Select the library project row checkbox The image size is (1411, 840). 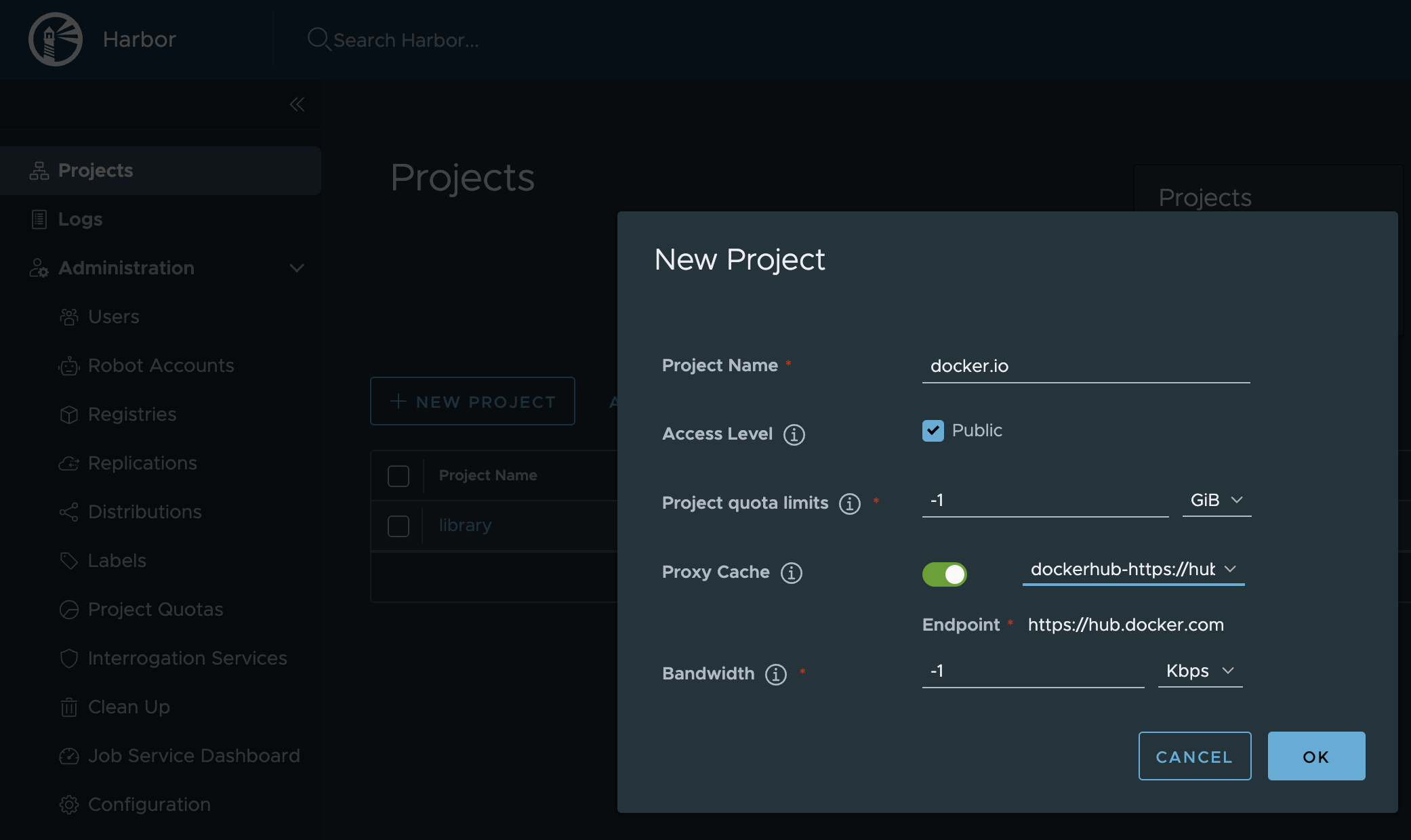398,526
